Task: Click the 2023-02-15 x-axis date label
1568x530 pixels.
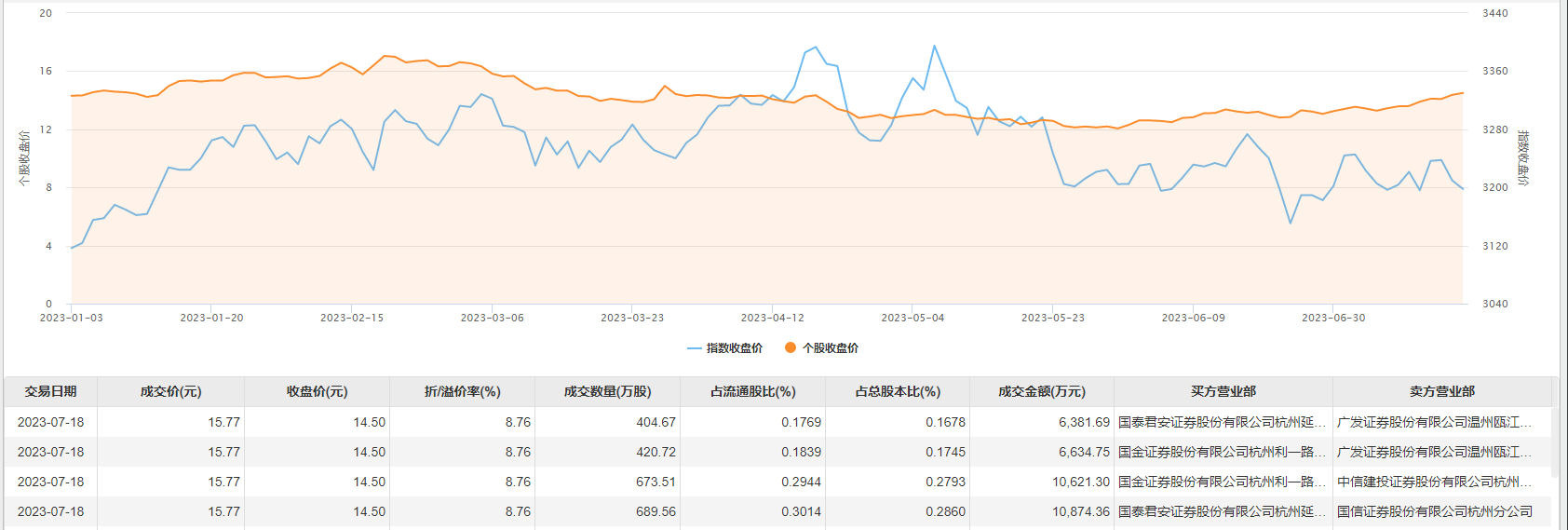Action: coord(352,318)
